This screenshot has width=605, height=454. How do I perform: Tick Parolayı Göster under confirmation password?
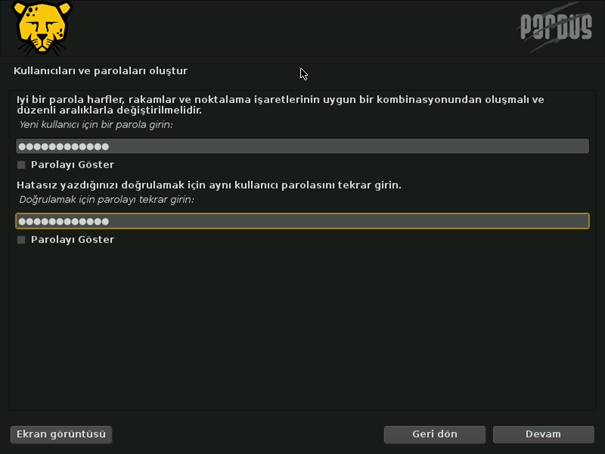[21, 240]
